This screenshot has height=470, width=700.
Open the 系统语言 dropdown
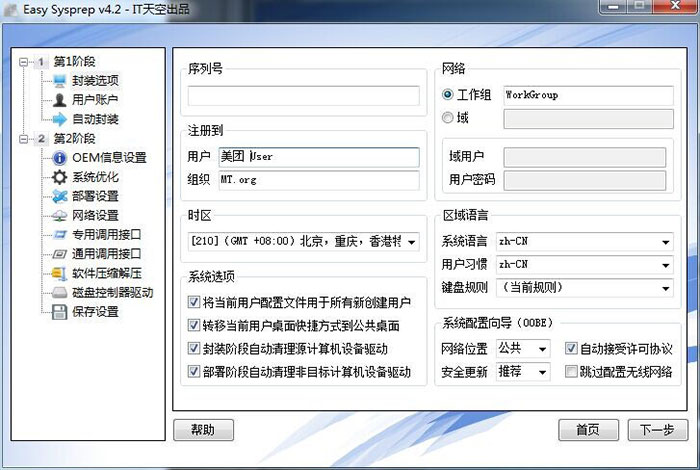665,242
